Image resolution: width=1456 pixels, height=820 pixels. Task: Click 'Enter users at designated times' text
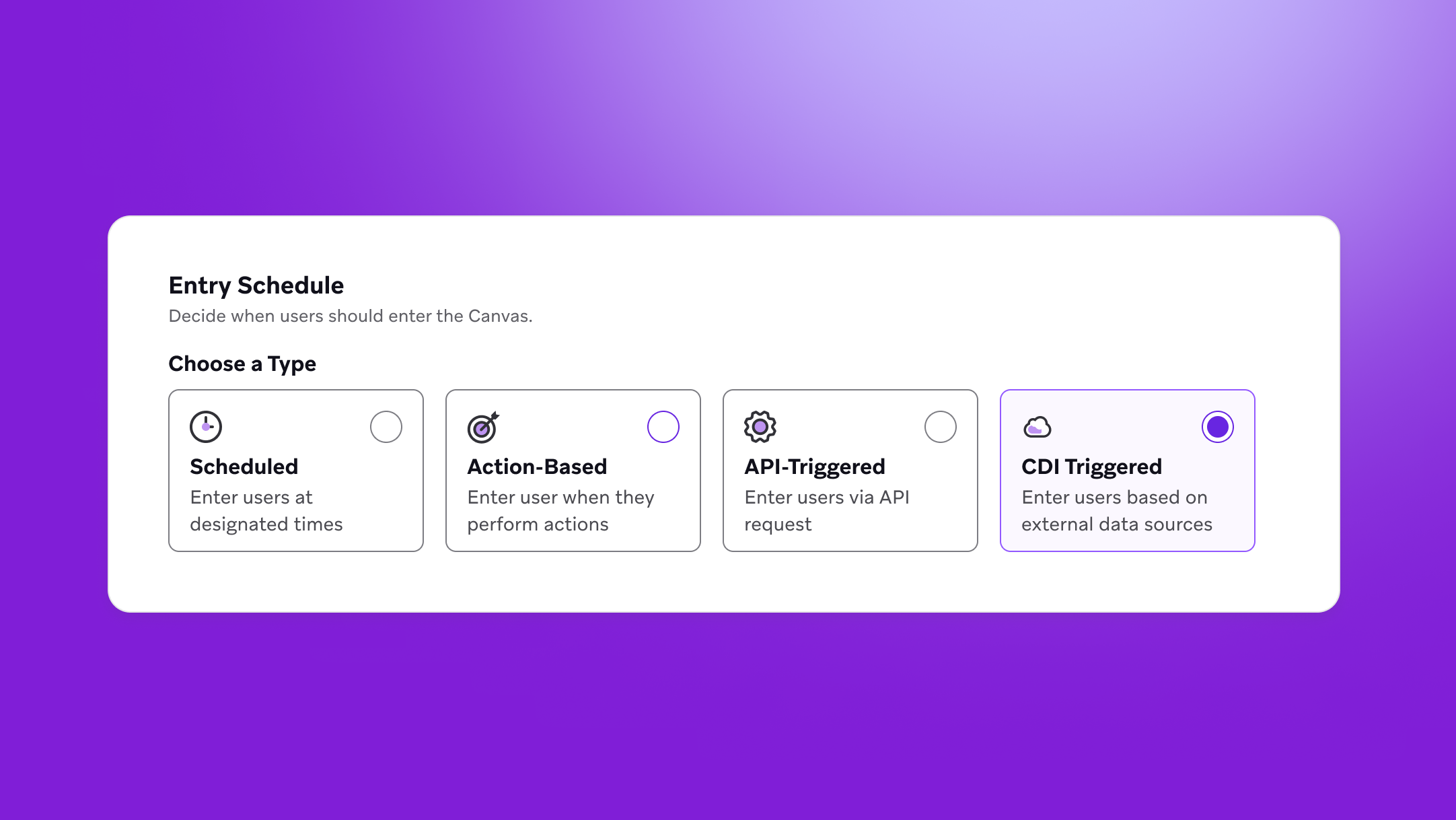pos(266,510)
